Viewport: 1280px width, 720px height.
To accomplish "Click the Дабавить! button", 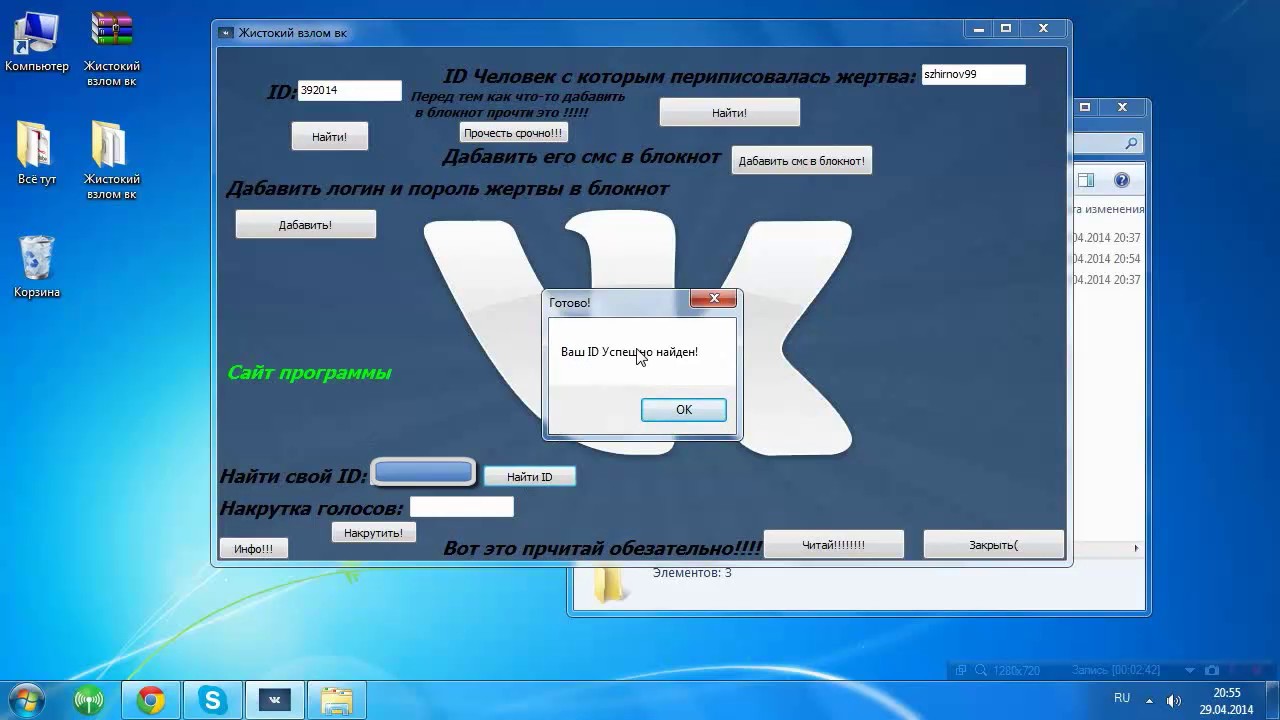I will click(306, 225).
